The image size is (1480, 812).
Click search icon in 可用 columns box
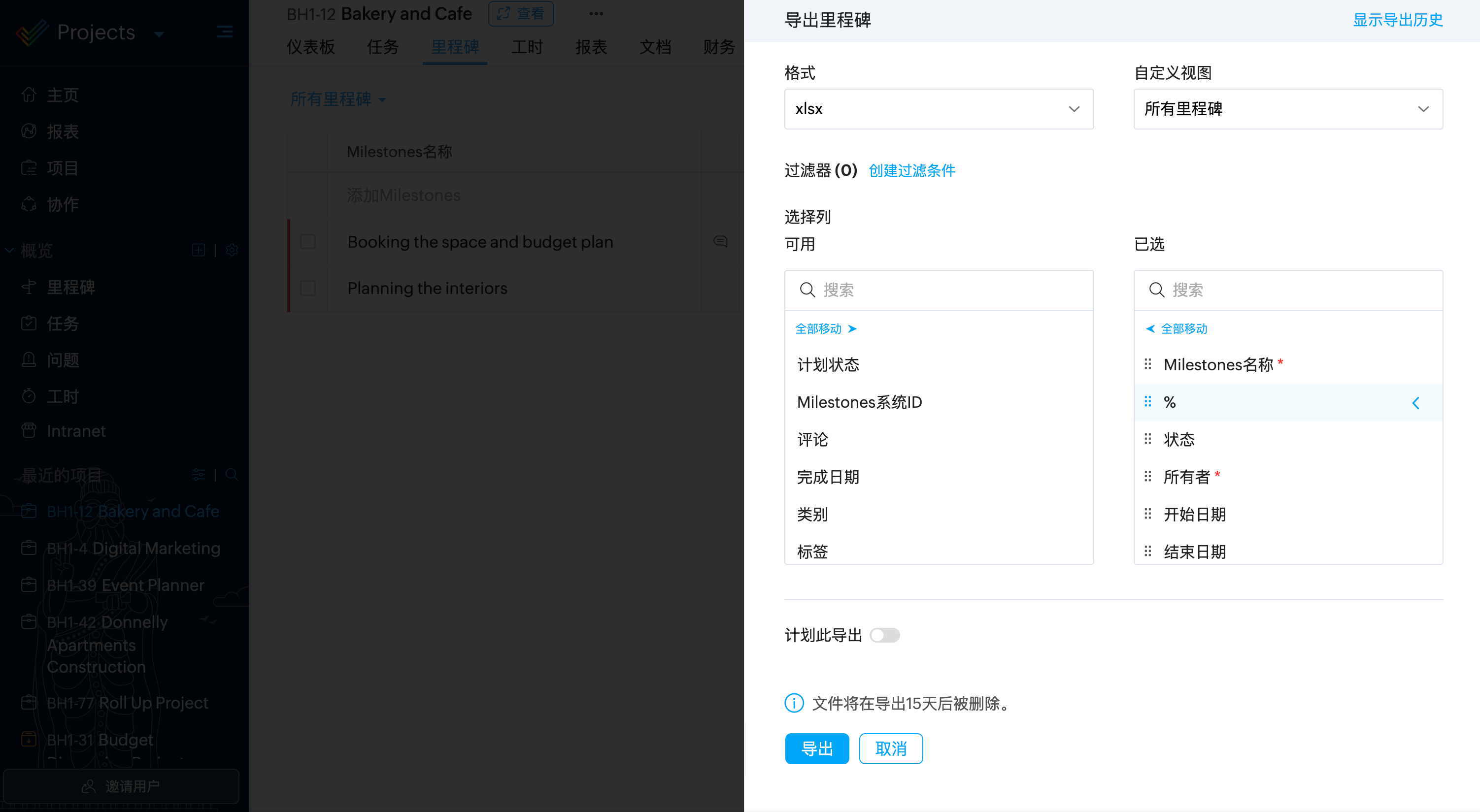pyautogui.click(x=807, y=290)
